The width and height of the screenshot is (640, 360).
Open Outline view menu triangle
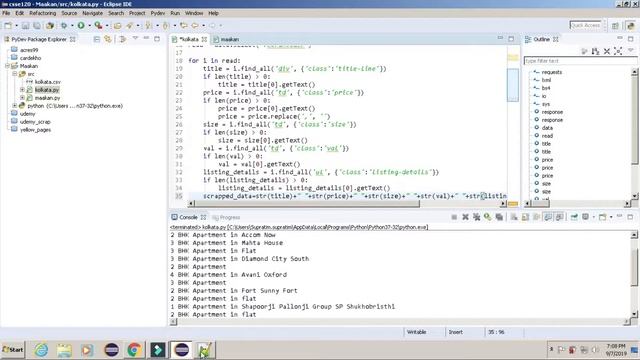pyautogui.click(x=631, y=51)
